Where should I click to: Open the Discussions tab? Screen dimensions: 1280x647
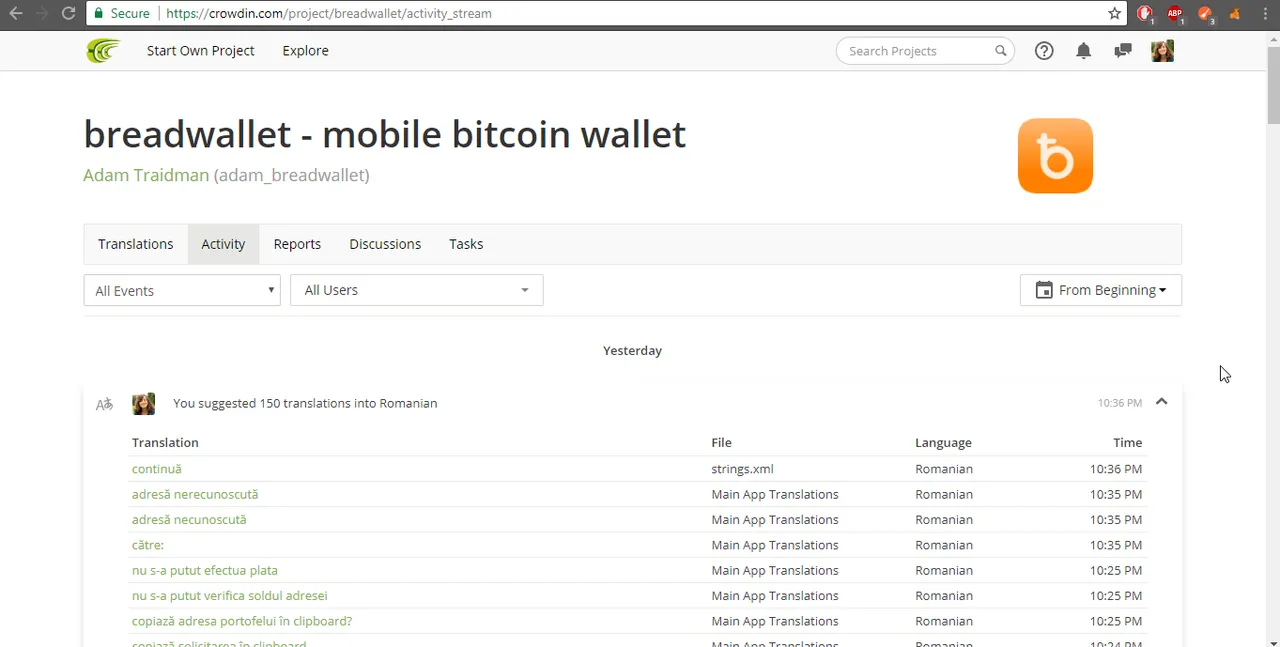click(385, 244)
